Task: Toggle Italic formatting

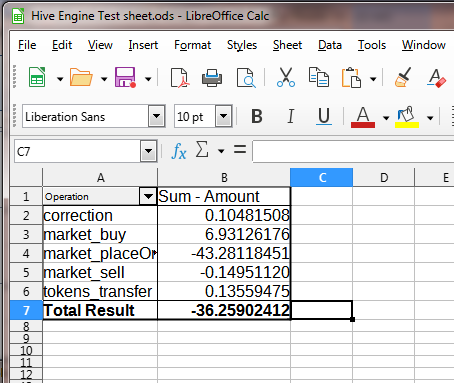Action: [291, 117]
